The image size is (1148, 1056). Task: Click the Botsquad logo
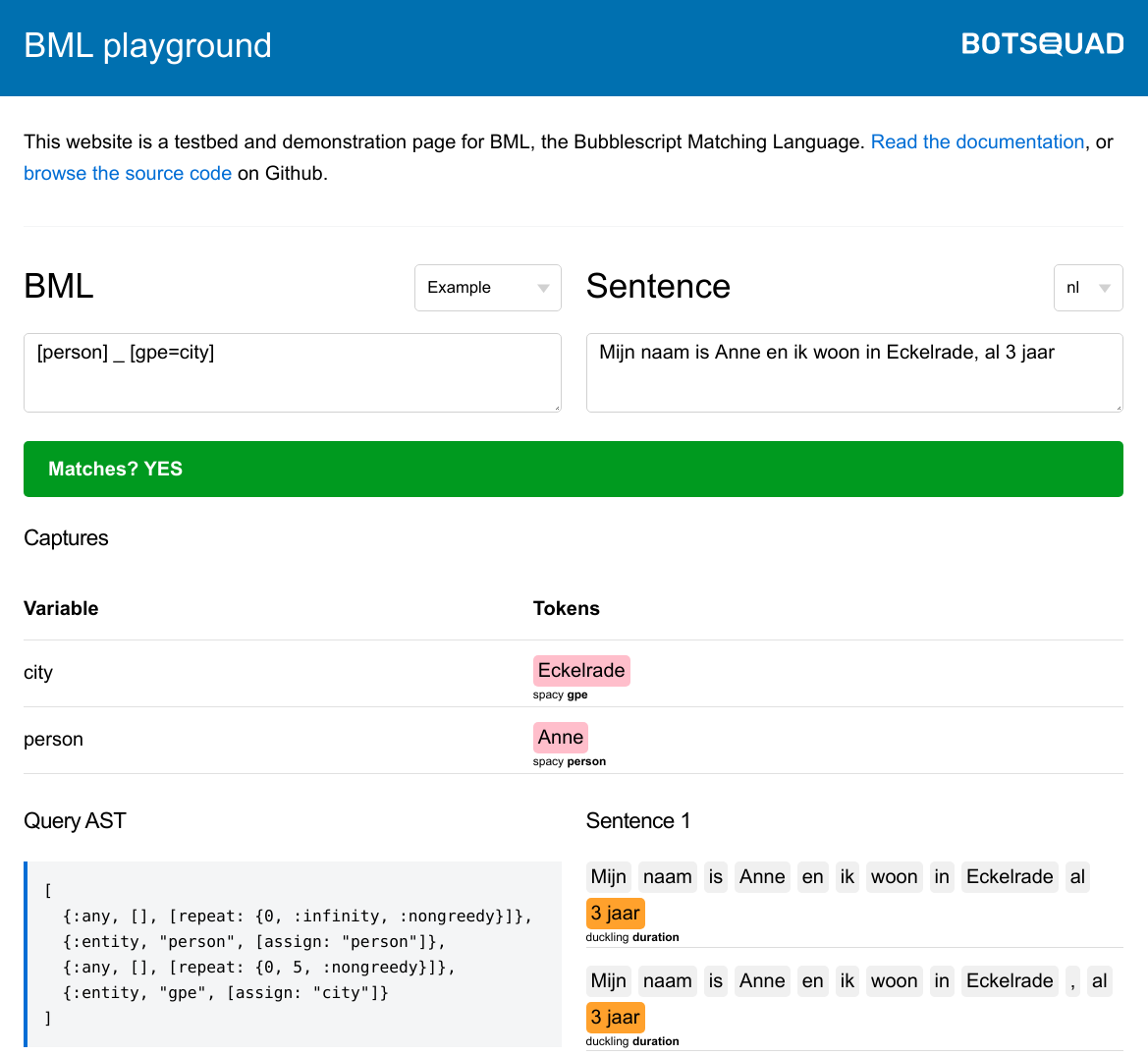point(1042,44)
